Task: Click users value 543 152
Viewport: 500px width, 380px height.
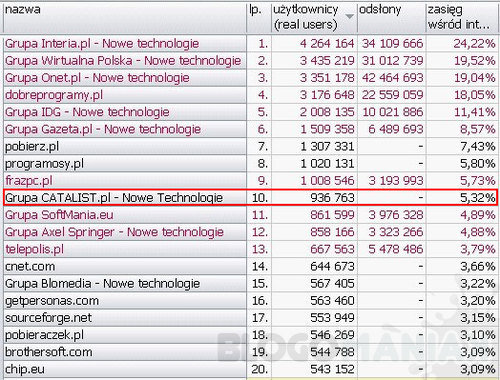Action: [332, 369]
